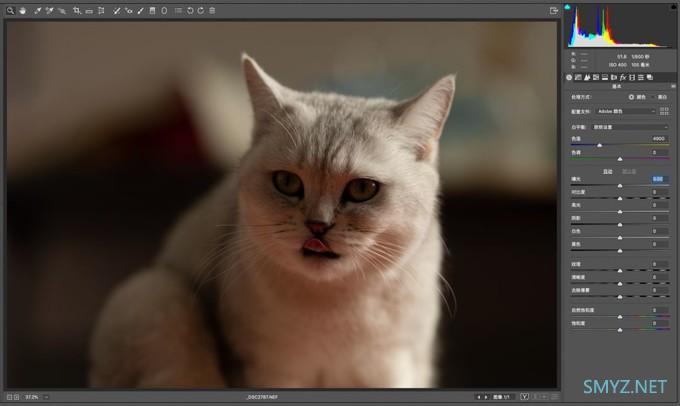Click the Whites slider handle
This screenshot has height=406, width=680.
[x=620, y=238]
